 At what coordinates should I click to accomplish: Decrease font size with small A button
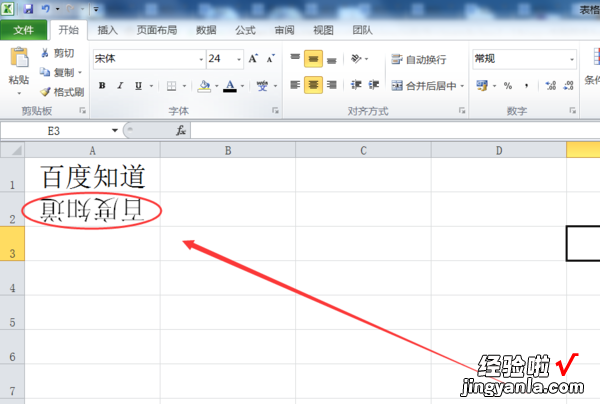point(271,59)
